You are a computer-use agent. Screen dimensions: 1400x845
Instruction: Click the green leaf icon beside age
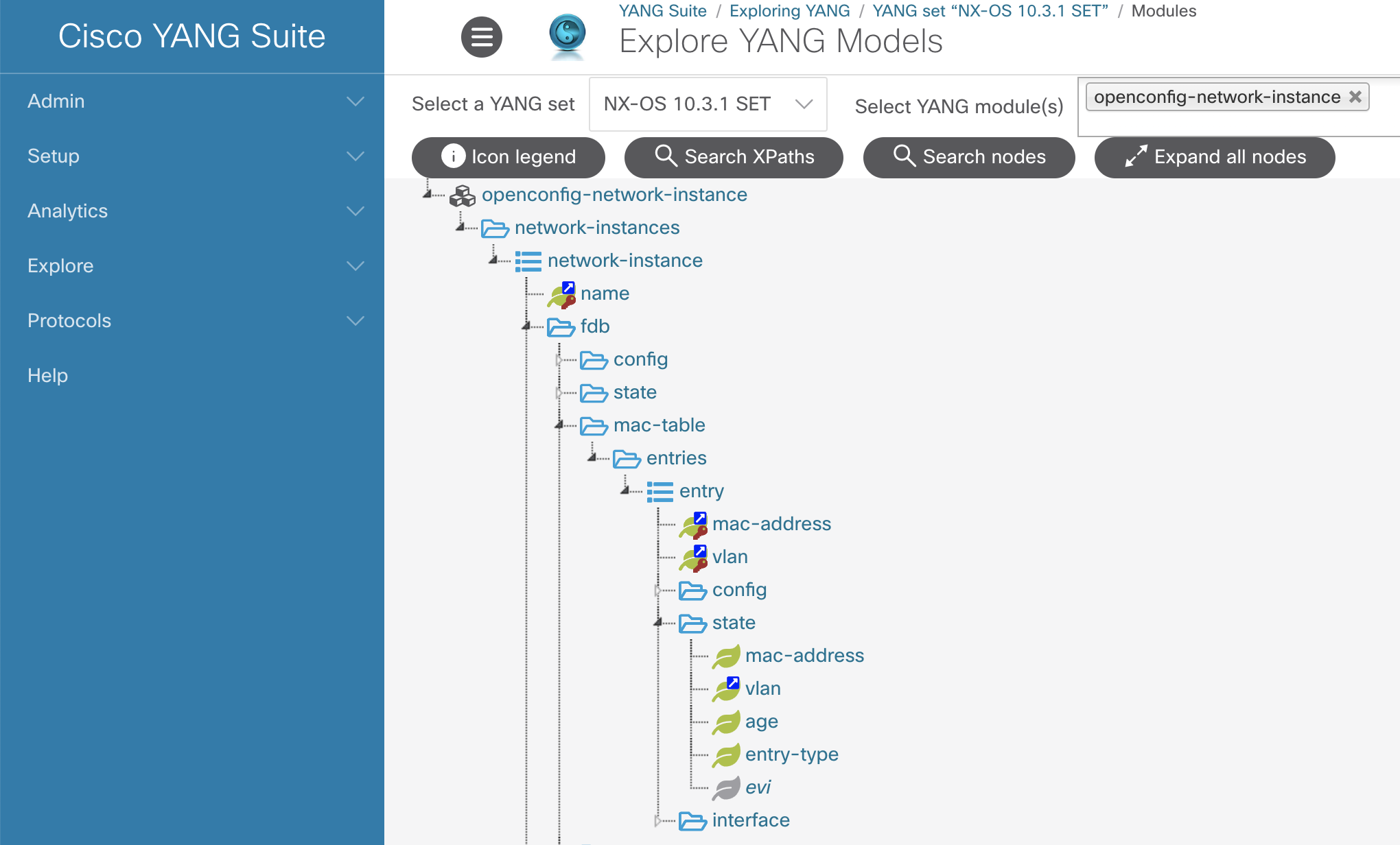click(x=726, y=722)
